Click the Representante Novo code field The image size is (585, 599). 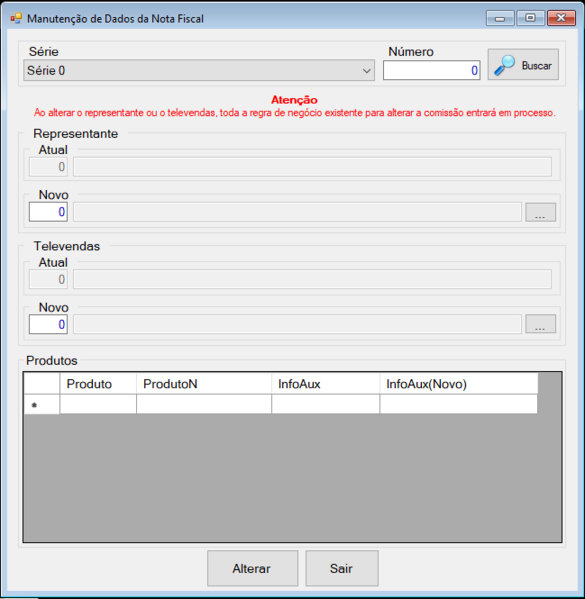coord(48,212)
